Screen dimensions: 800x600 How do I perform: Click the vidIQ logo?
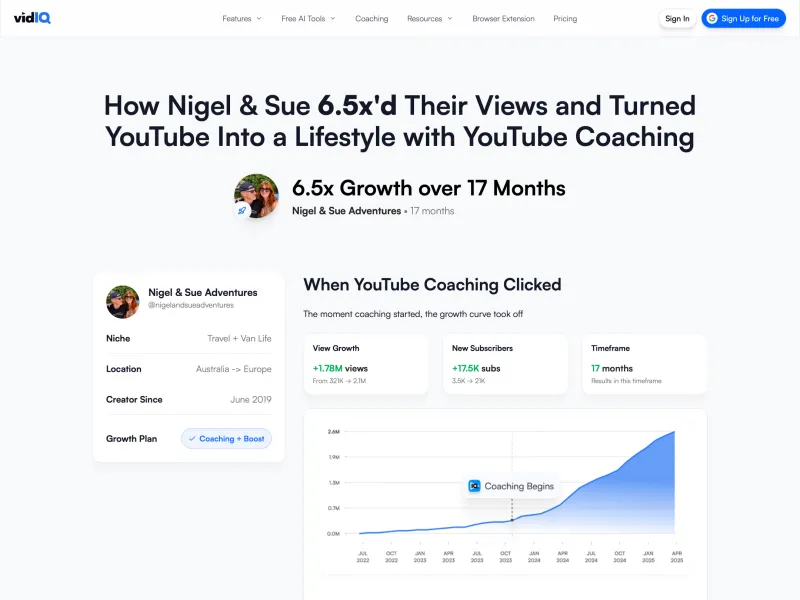tap(32, 18)
